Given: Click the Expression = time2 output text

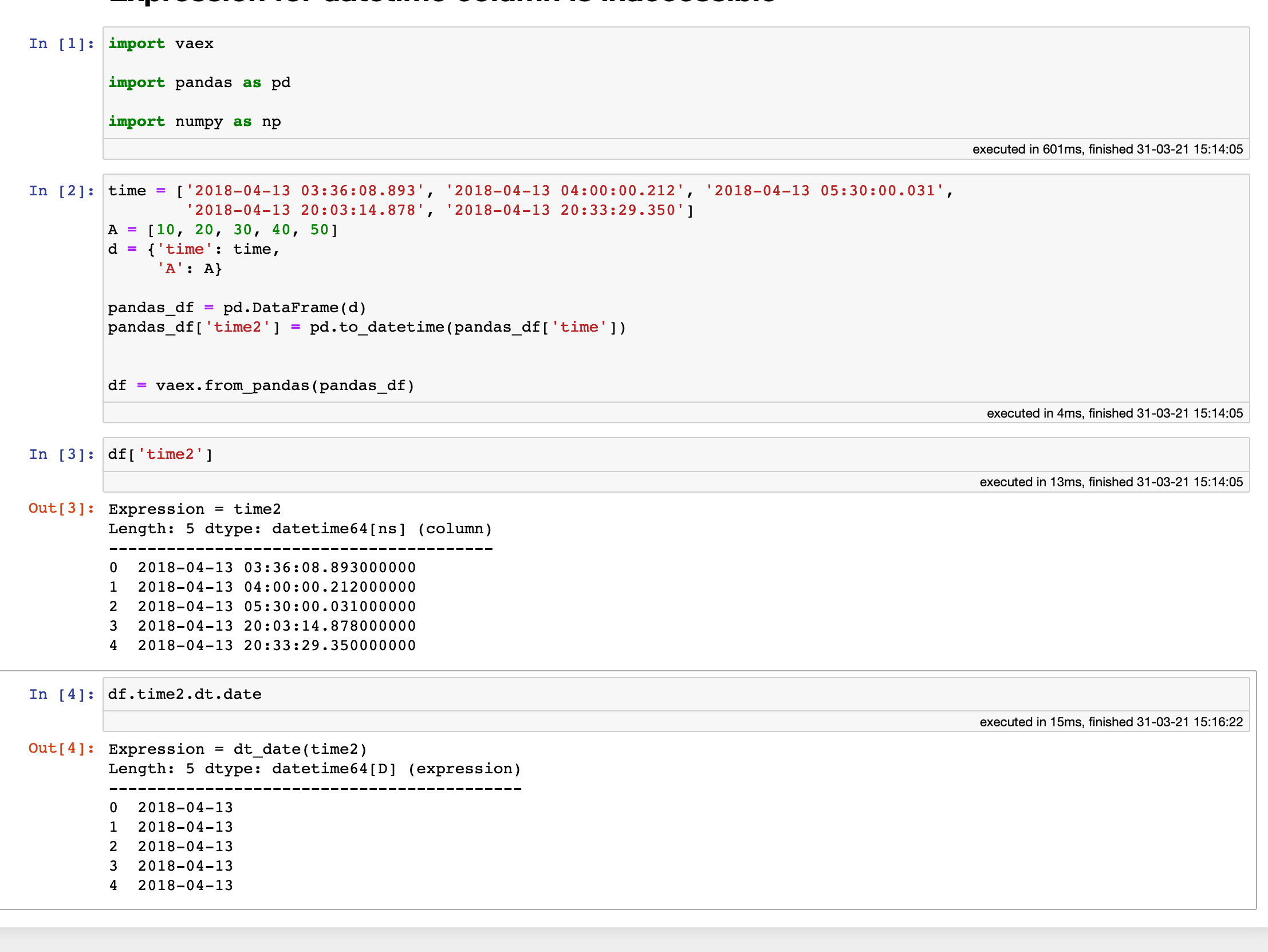Looking at the screenshot, I should point(195,509).
